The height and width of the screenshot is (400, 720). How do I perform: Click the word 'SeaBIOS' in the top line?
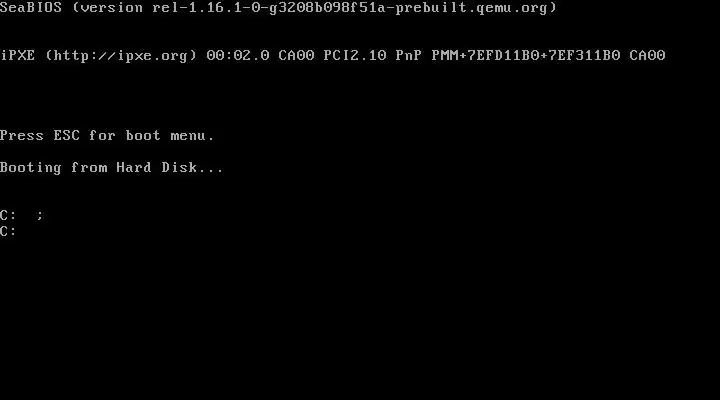[31, 8]
